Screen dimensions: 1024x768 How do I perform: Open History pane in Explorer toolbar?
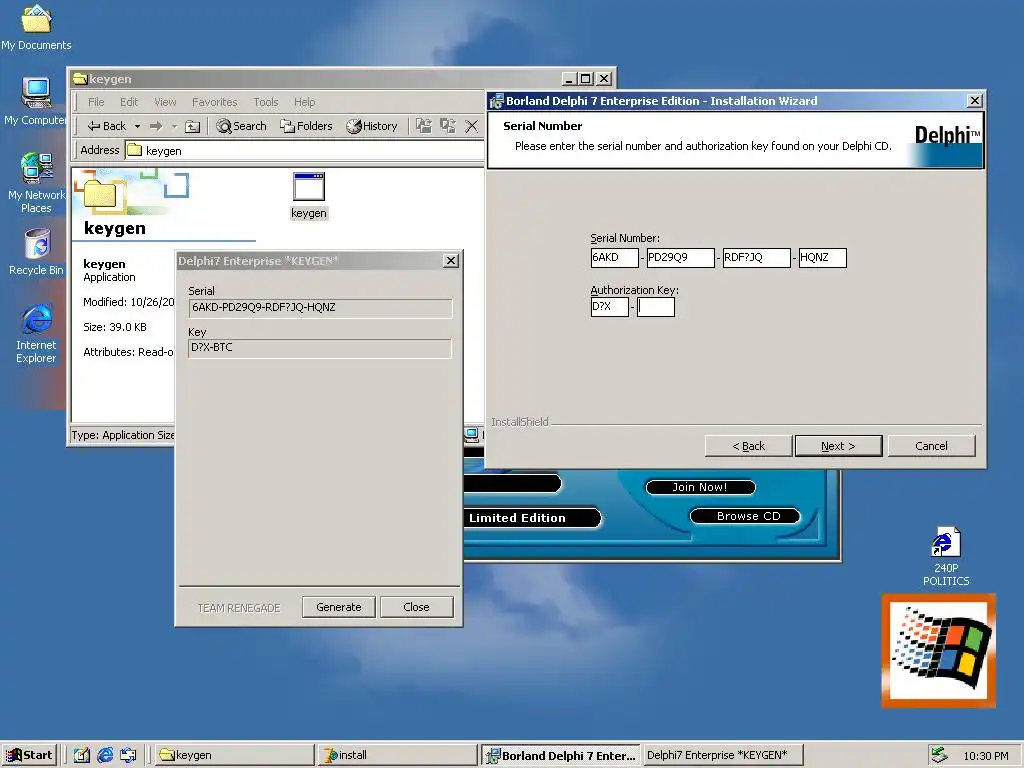(372, 126)
